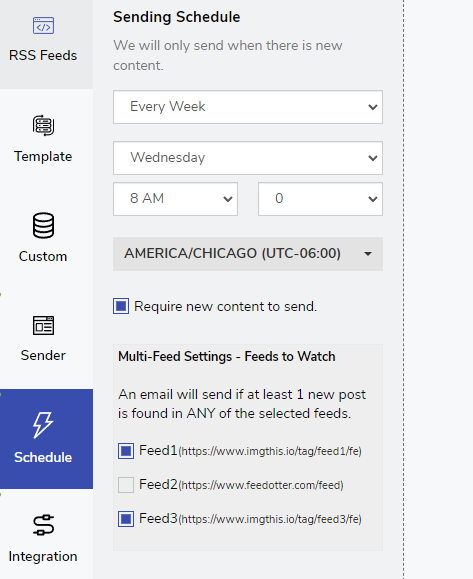Screen dimensions: 473x579
Task: Open the Sender newspaper icon
Action: tap(43, 325)
